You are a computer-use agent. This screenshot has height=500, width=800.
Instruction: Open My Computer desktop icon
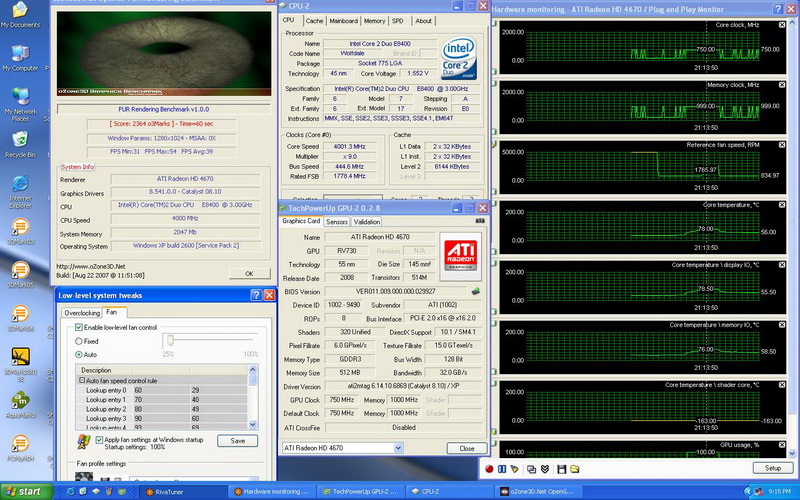tap(20, 58)
